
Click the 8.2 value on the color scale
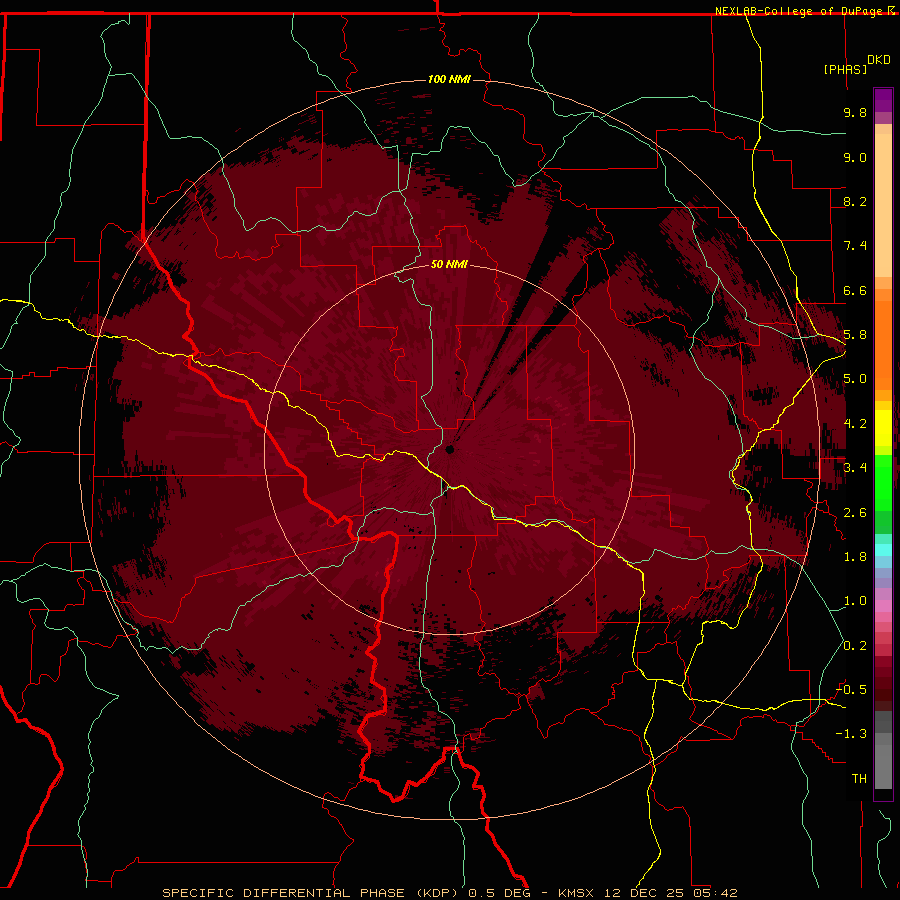point(855,201)
